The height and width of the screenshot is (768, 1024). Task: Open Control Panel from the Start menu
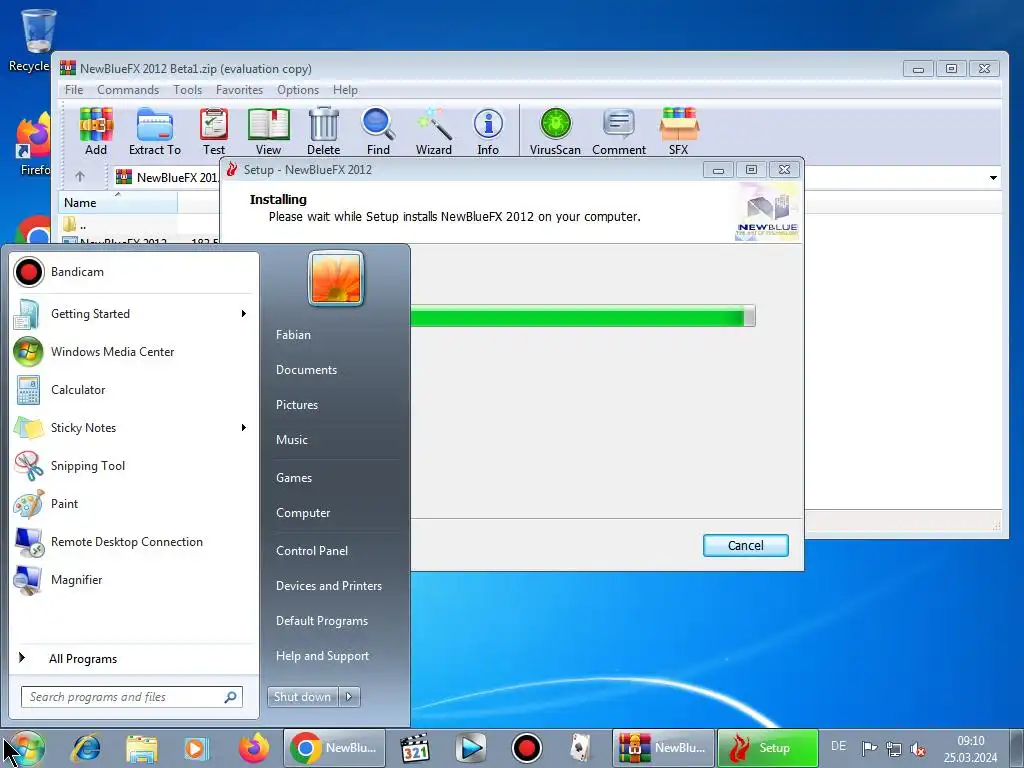pyautogui.click(x=312, y=551)
